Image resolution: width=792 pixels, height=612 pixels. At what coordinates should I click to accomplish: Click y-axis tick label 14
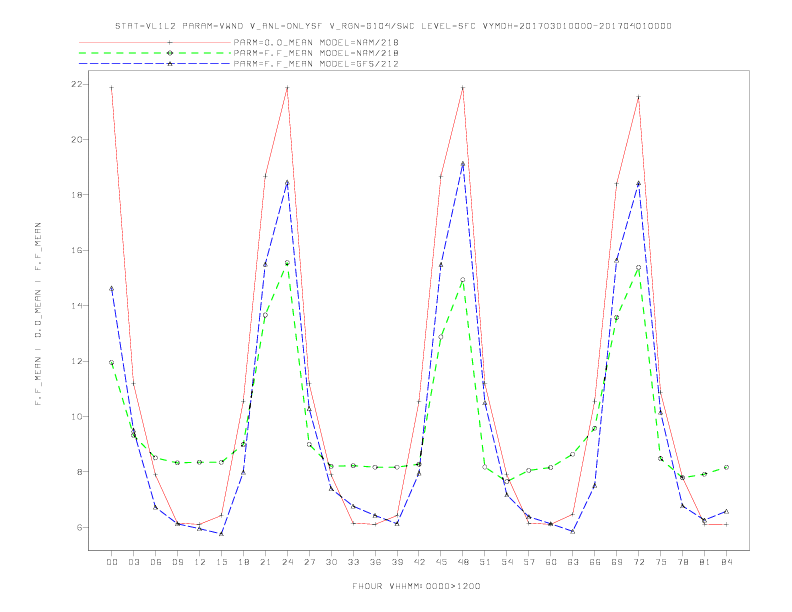pos(76,305)
